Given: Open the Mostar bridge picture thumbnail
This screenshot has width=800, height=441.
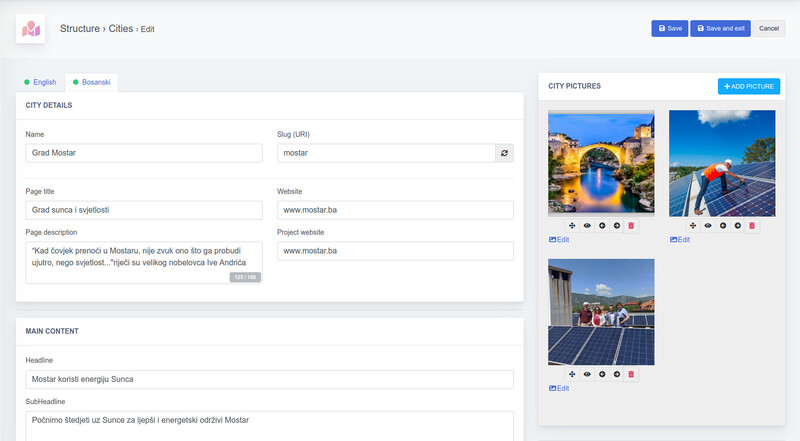Looking at the screenshot, I should pos(601,163).
